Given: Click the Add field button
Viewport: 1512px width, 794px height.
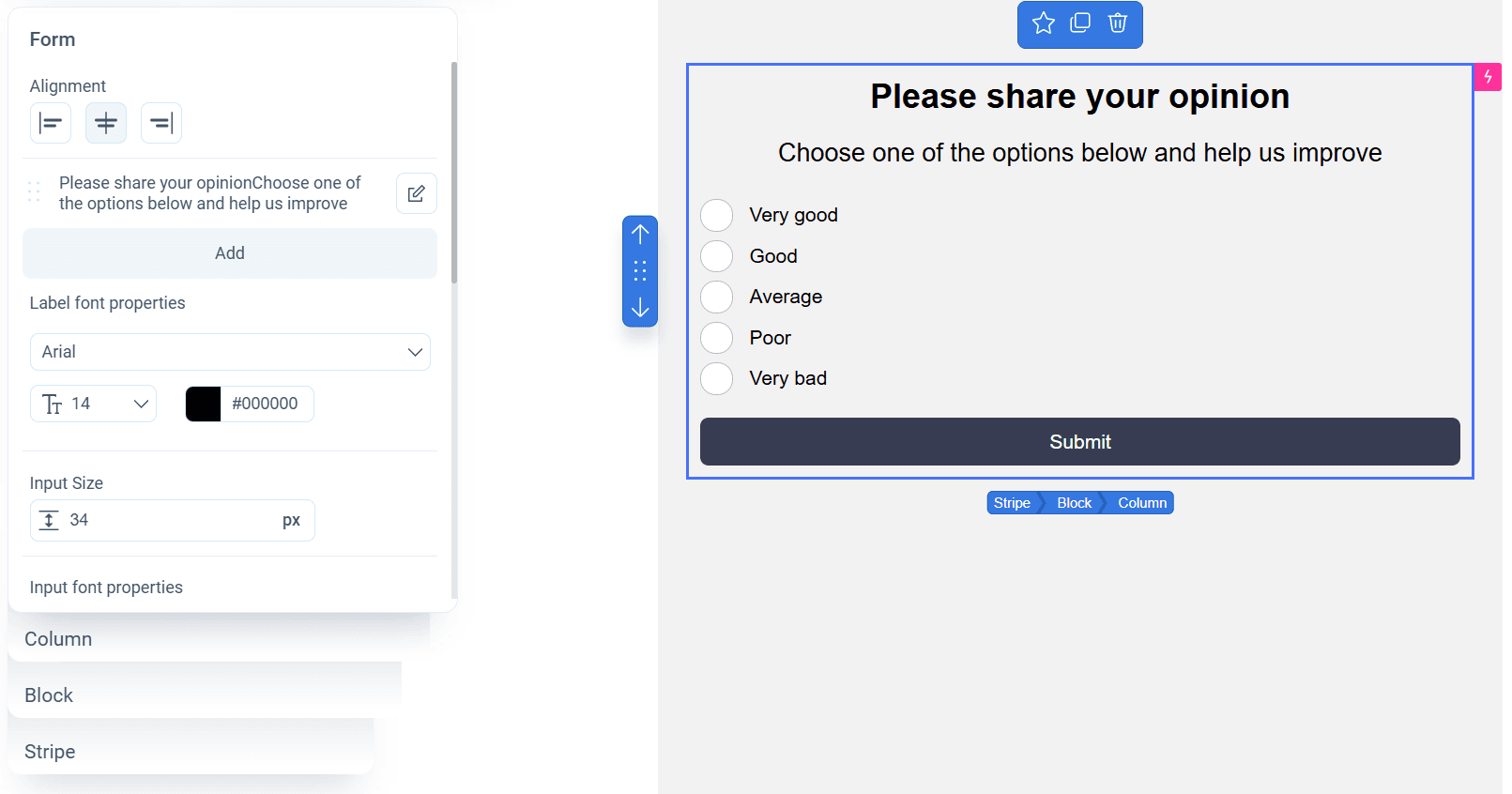Looking at the screenshot, I should tap(230, 253).
